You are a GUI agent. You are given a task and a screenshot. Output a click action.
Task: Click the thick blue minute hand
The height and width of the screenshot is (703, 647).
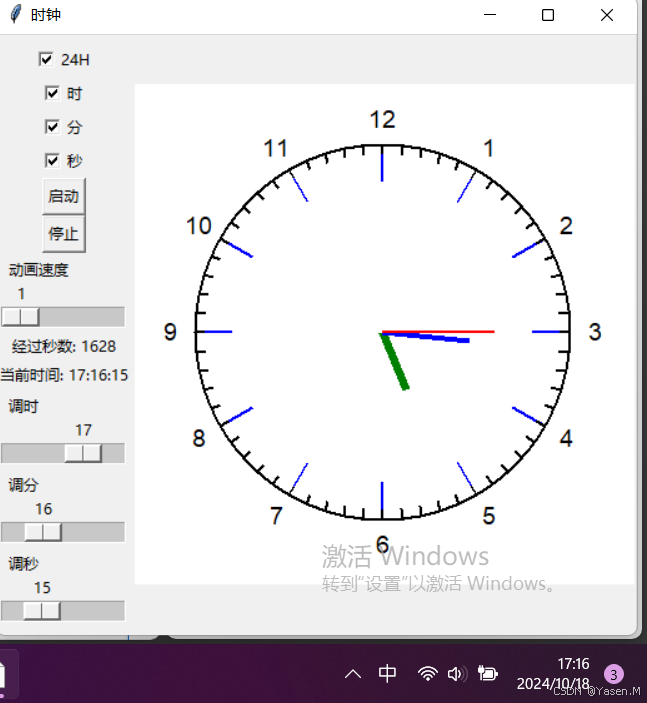[426, 337]
